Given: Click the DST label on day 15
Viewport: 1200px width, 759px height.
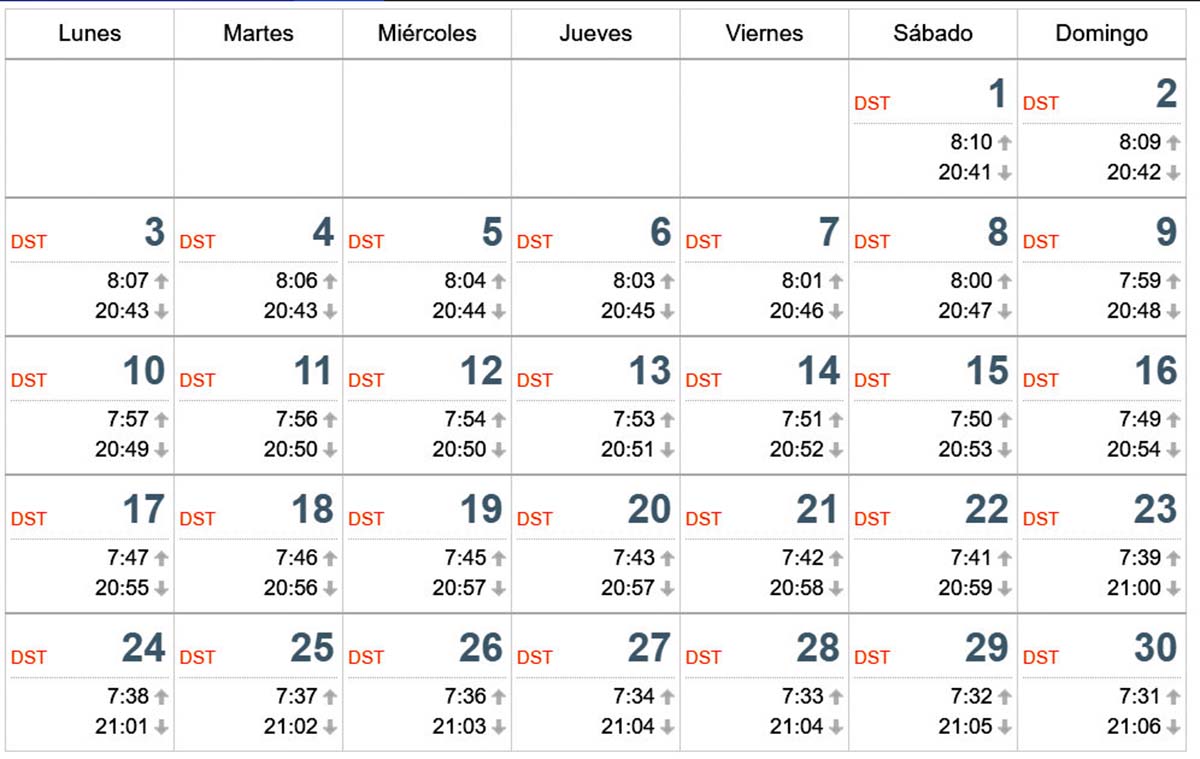Looking at the screenshot, I should point(872,381).
